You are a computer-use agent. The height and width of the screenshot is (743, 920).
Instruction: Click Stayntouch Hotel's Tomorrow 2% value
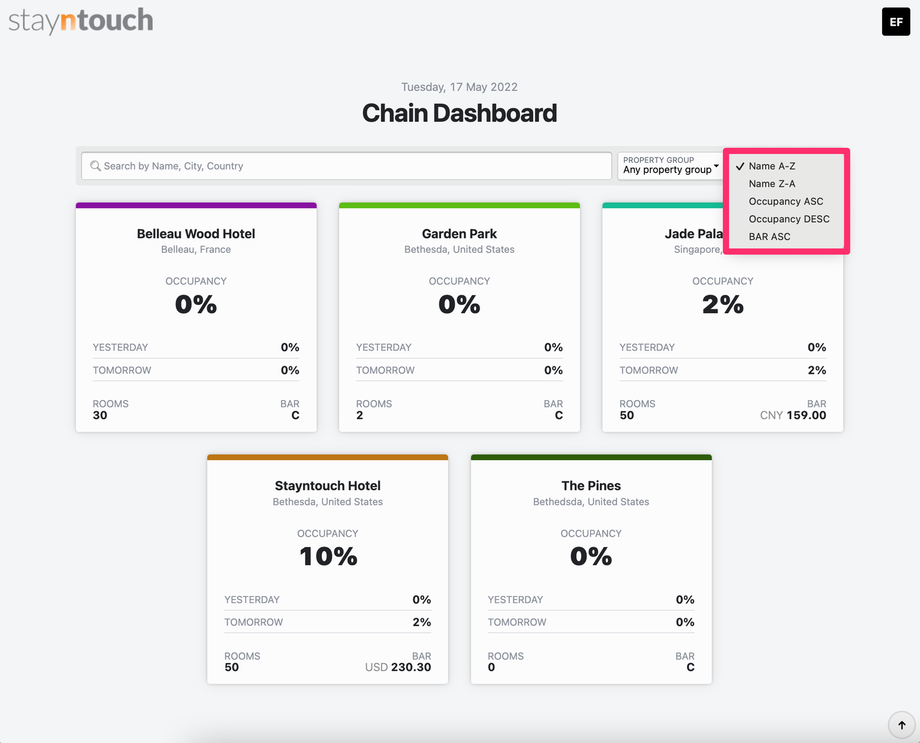coord(422,622)
